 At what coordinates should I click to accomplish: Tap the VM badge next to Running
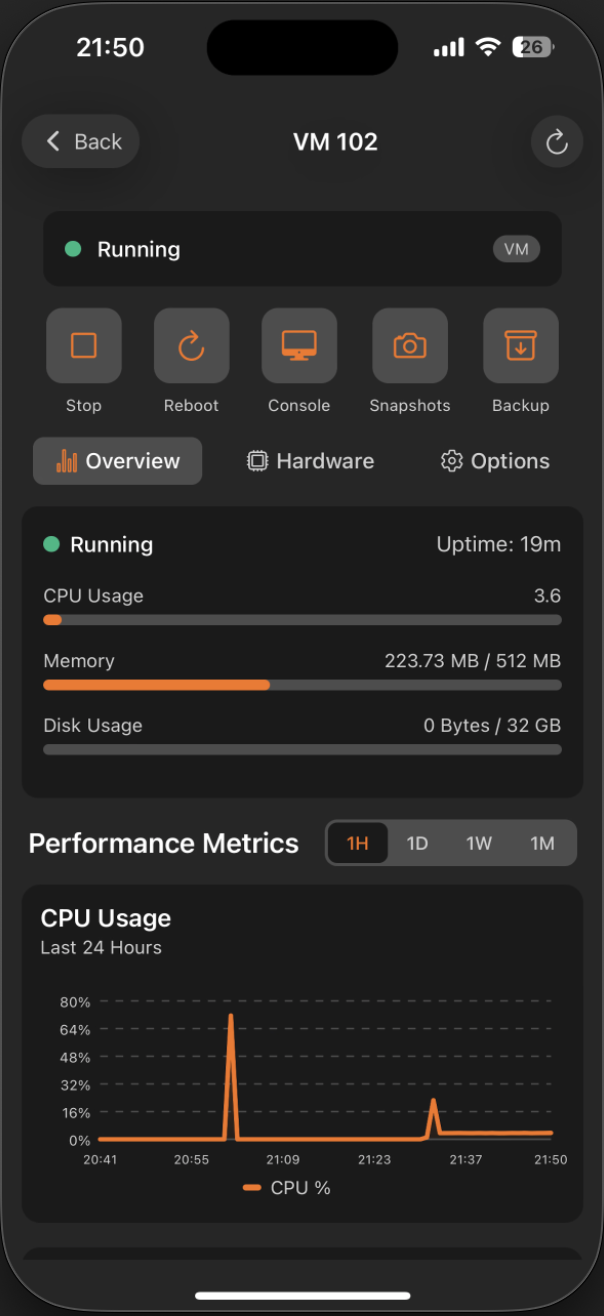517,249
